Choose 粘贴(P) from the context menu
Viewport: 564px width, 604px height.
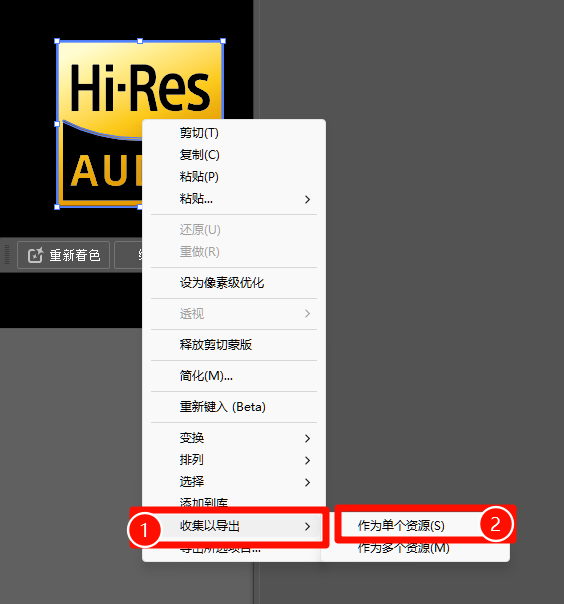tap(234, 177)
